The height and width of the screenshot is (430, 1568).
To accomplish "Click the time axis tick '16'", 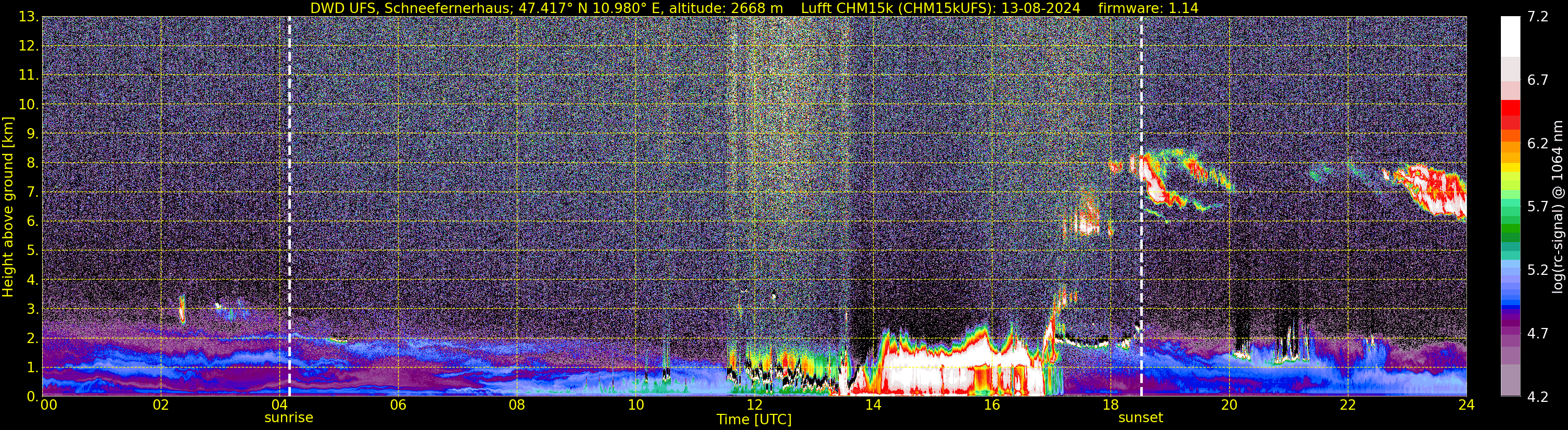I will (991, 406).
